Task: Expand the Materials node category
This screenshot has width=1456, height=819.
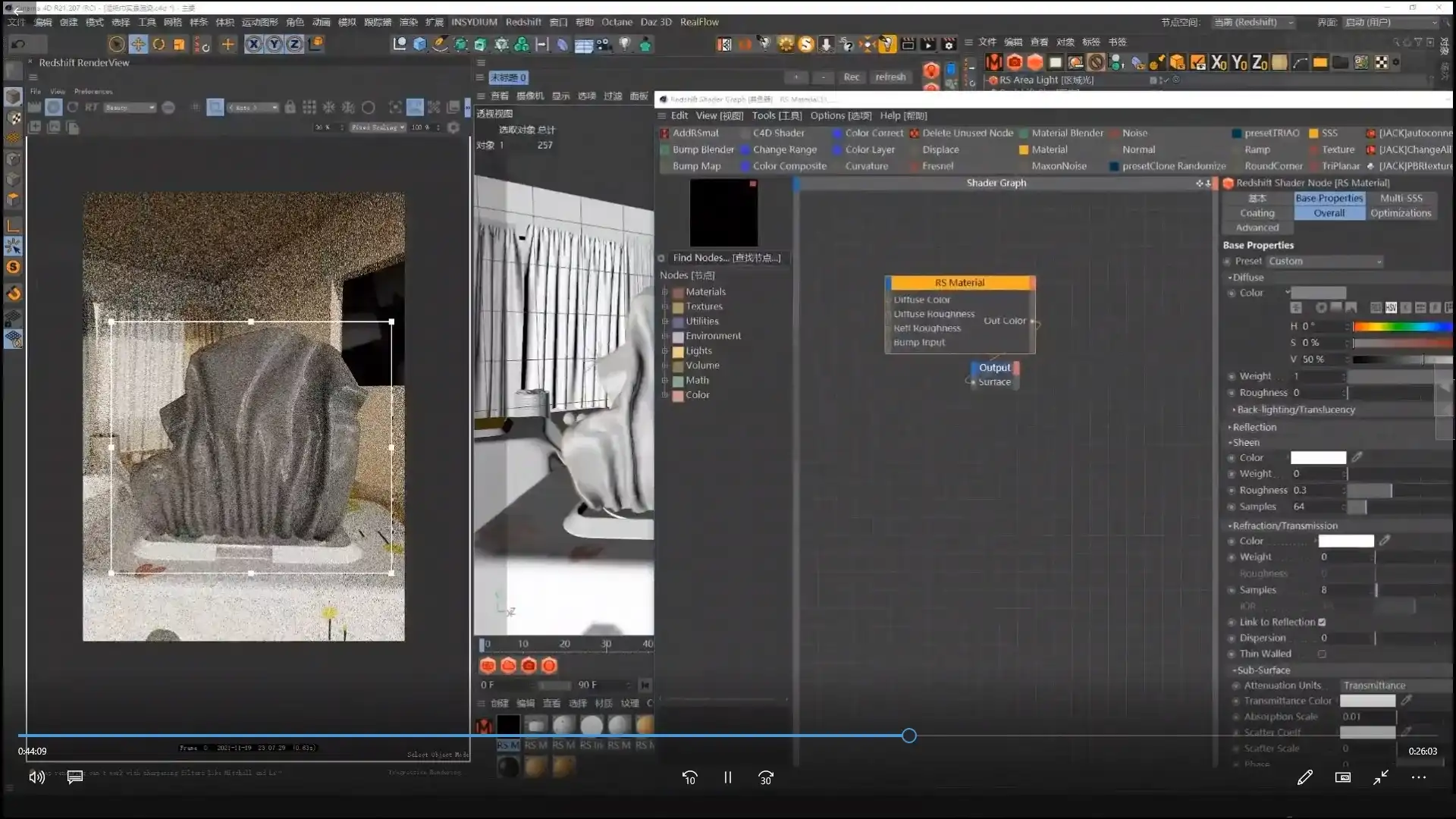Action: tap(665, 292)
